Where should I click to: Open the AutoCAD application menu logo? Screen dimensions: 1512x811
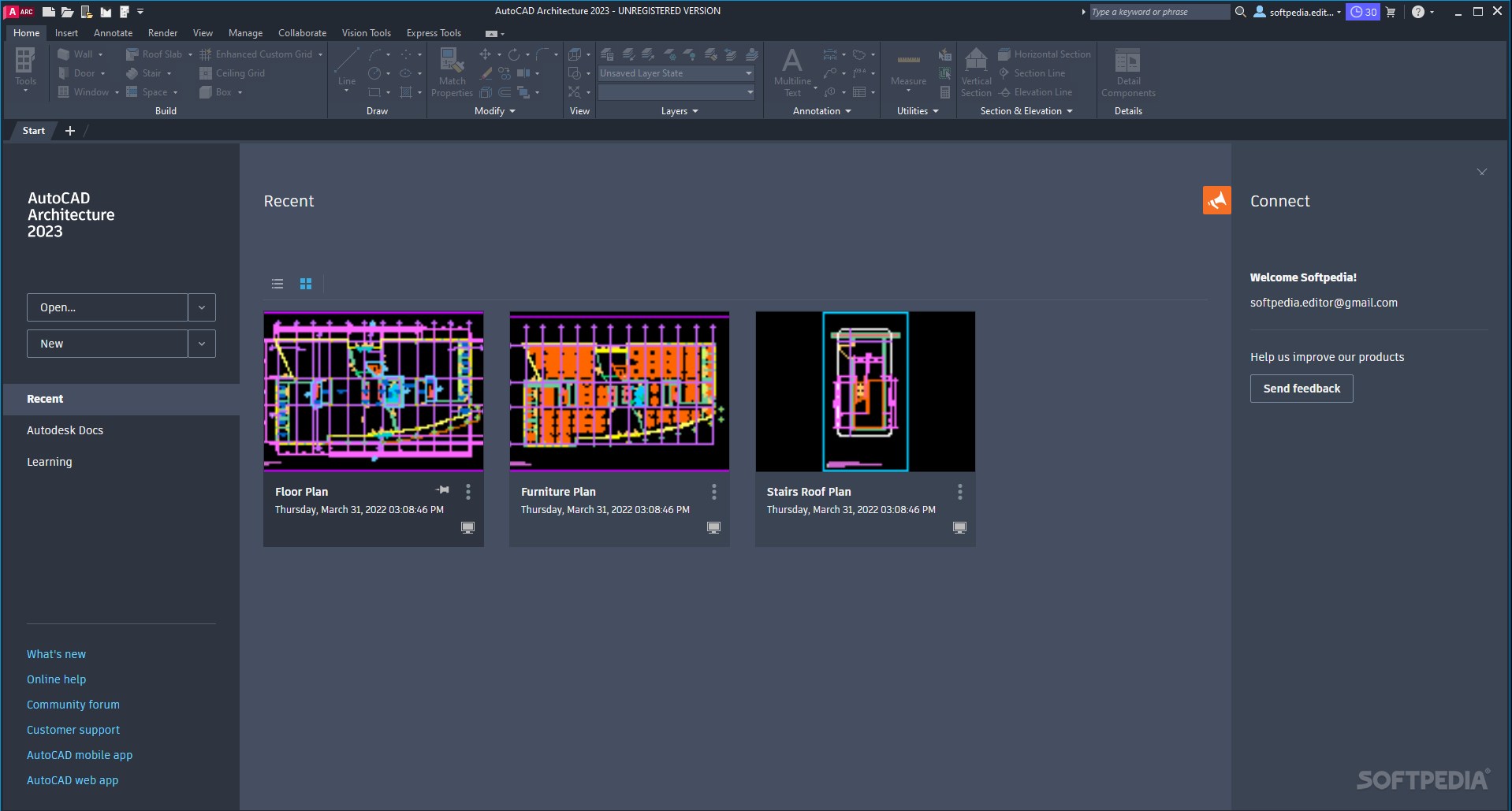click(20, 12)
